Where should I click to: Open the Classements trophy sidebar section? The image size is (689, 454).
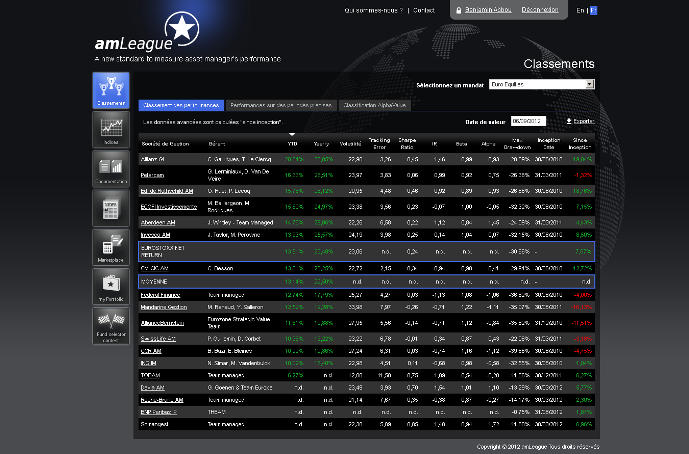[111, 90]
